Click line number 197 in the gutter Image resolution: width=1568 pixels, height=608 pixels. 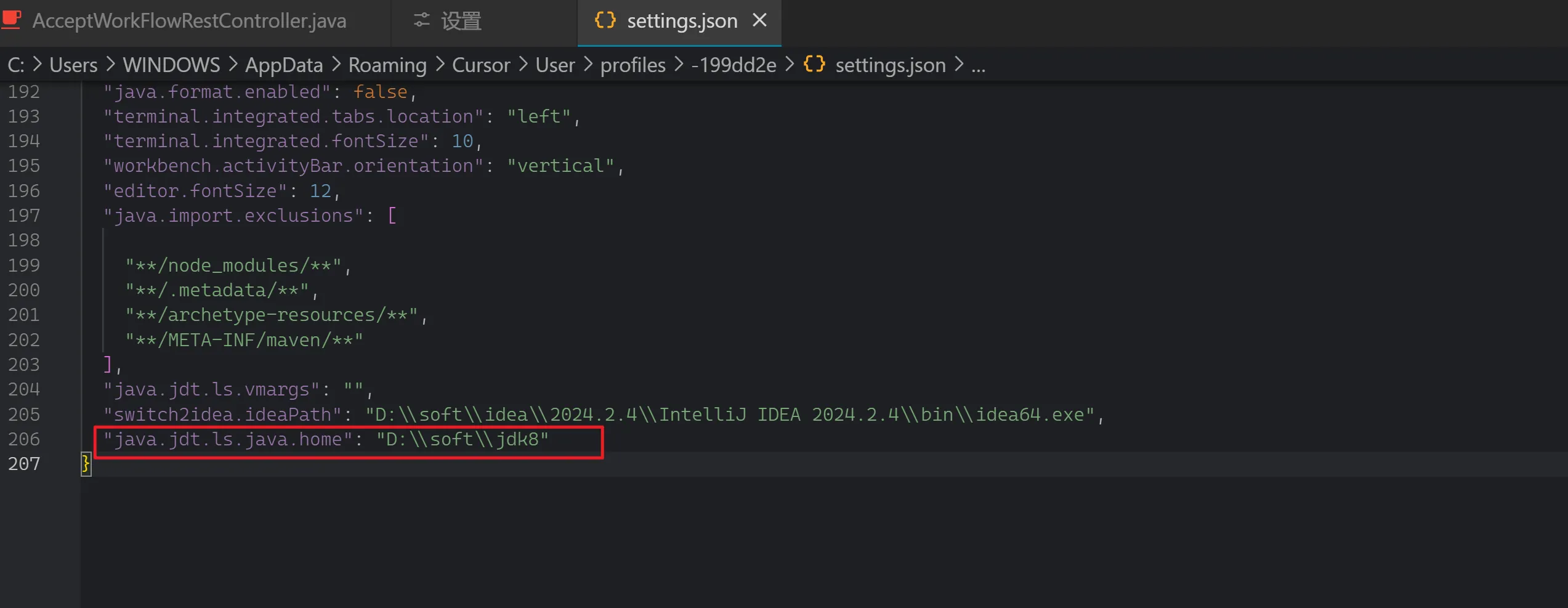(x=24, y=216)
